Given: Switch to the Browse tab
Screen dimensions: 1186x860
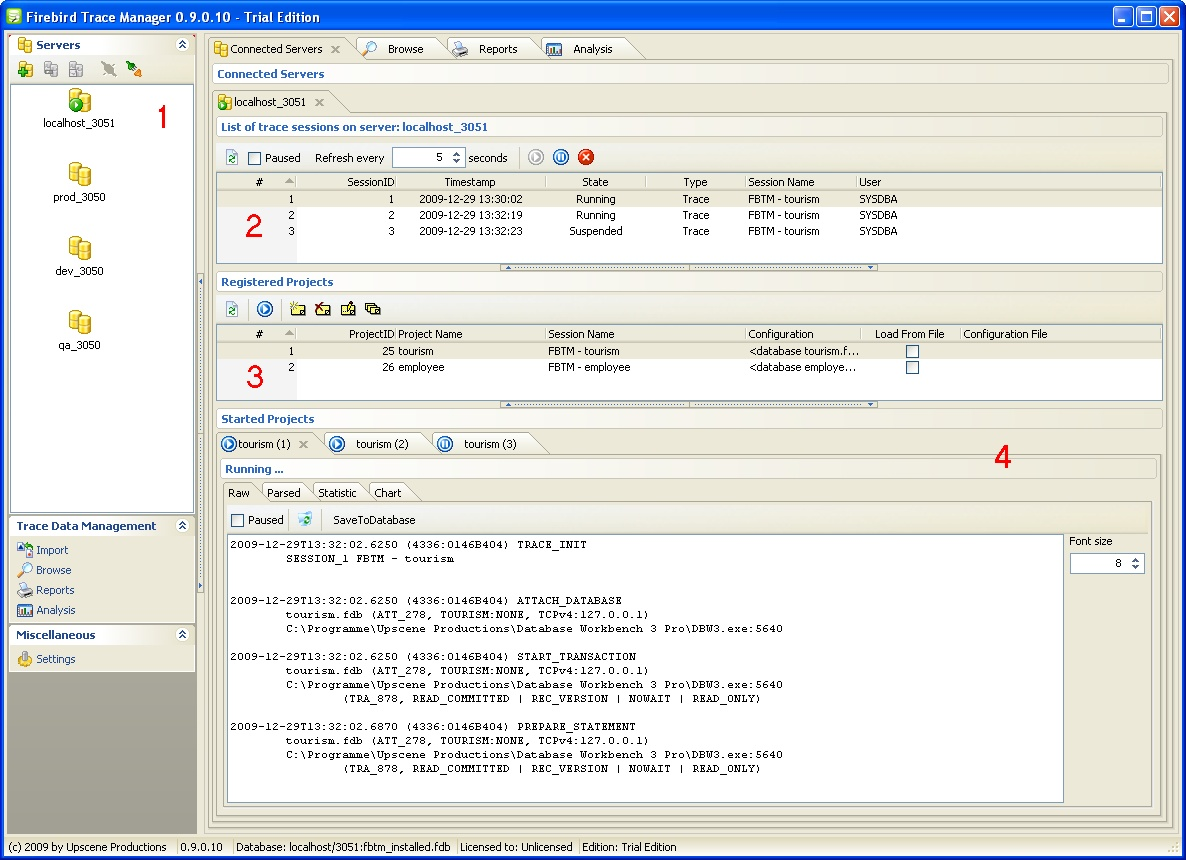Looking at the screenshot, I should pyautogui.click(x=405, y=48).
